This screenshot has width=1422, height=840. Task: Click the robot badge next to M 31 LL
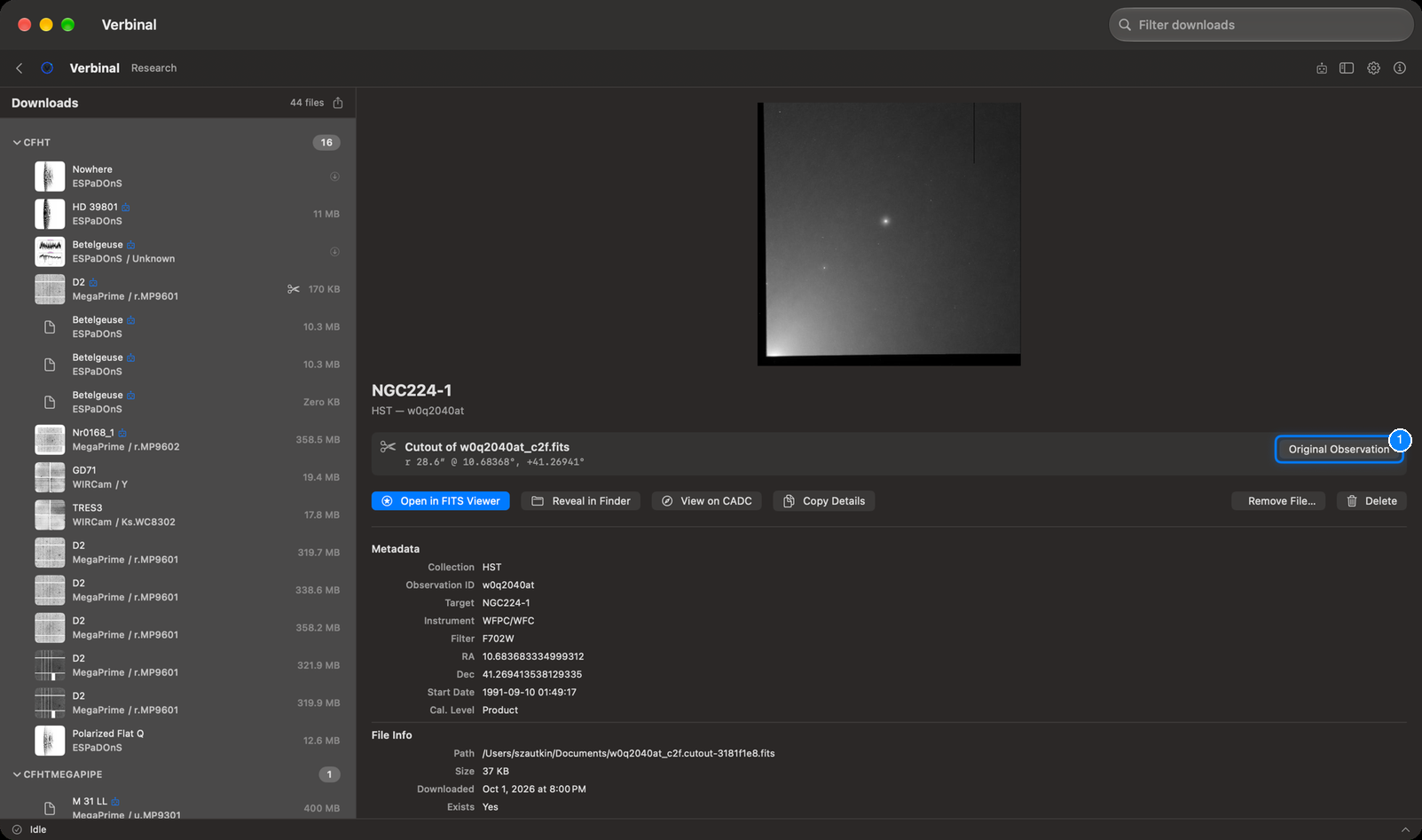[x=115, y=802]
